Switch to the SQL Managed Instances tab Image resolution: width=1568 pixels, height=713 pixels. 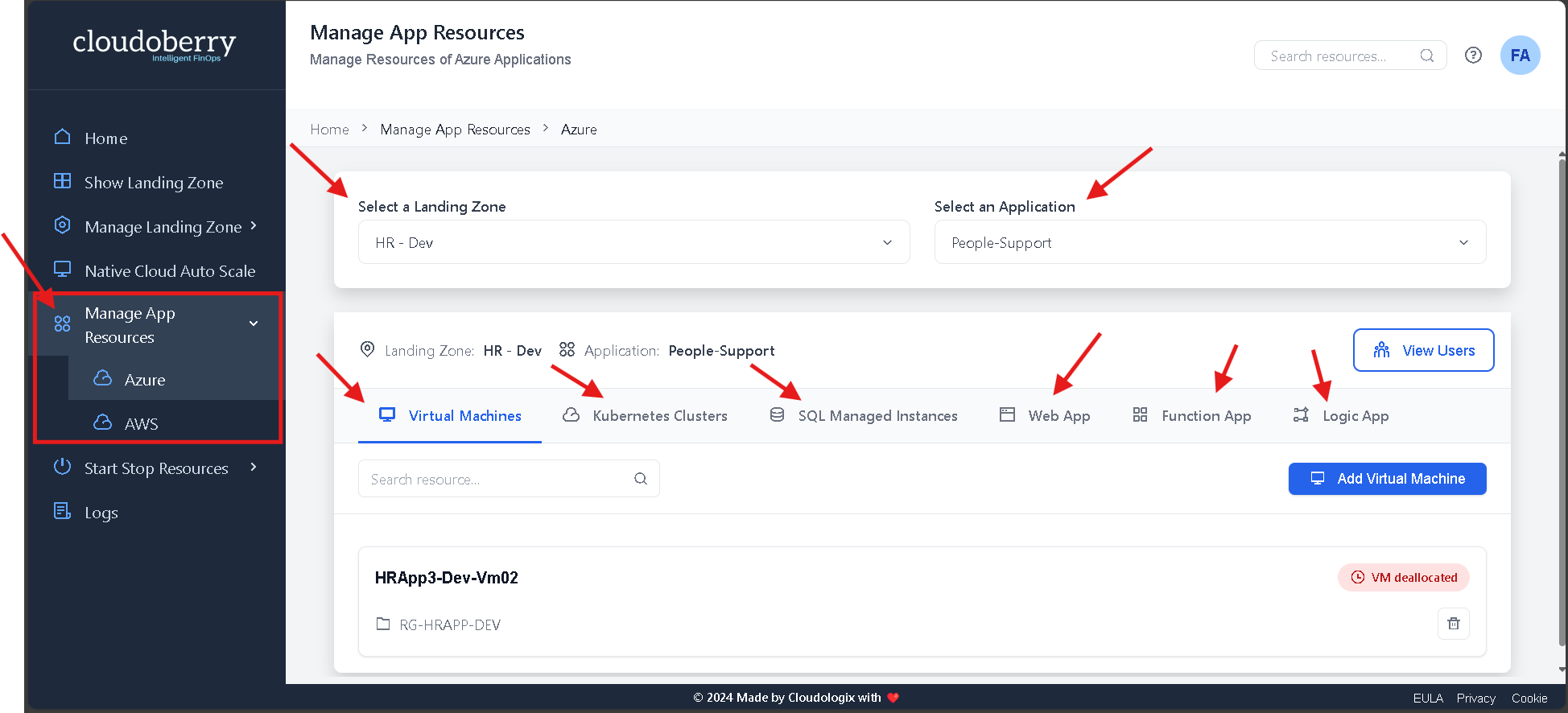(x=864, y=416)
